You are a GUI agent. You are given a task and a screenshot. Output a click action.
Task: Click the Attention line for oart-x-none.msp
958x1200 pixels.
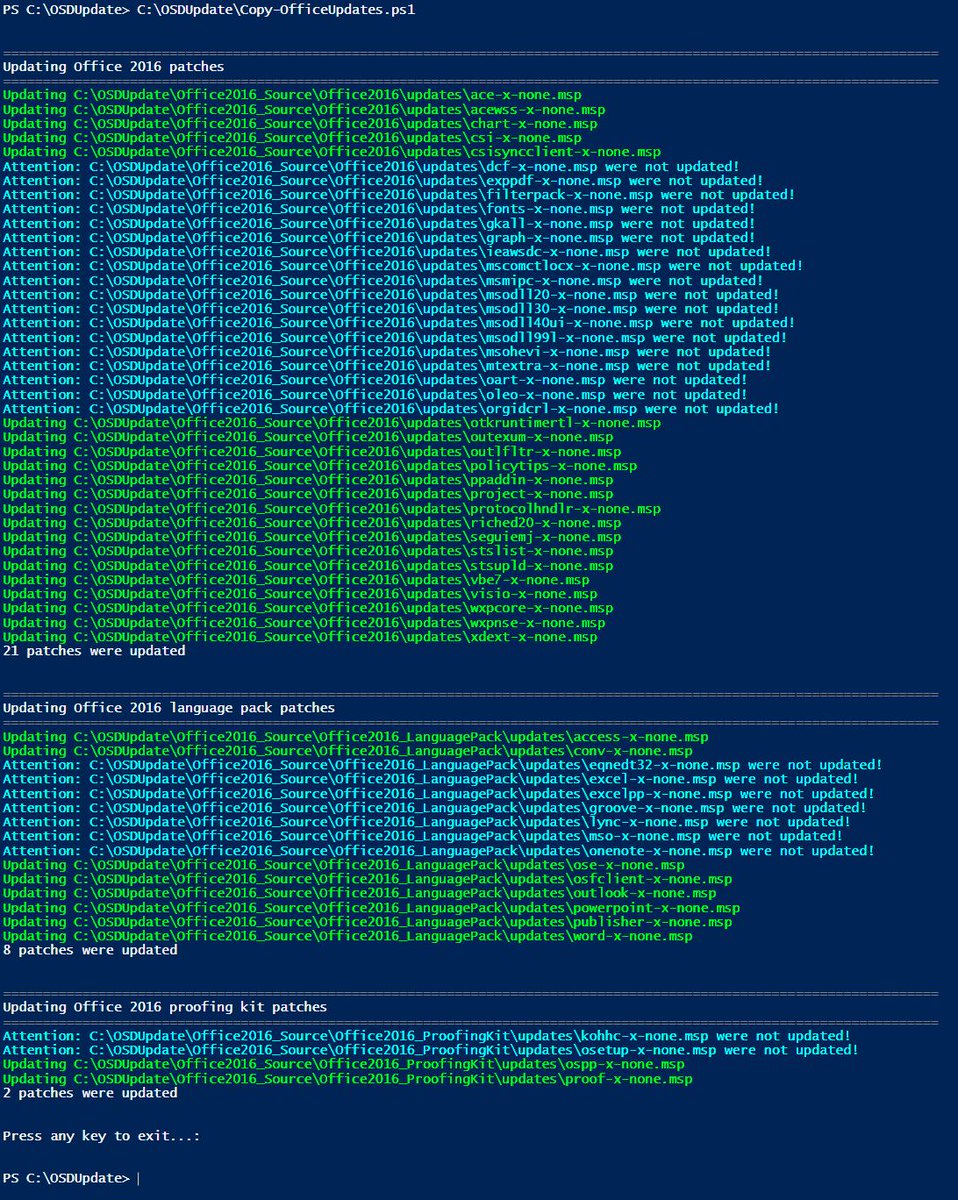pos(375,380)
